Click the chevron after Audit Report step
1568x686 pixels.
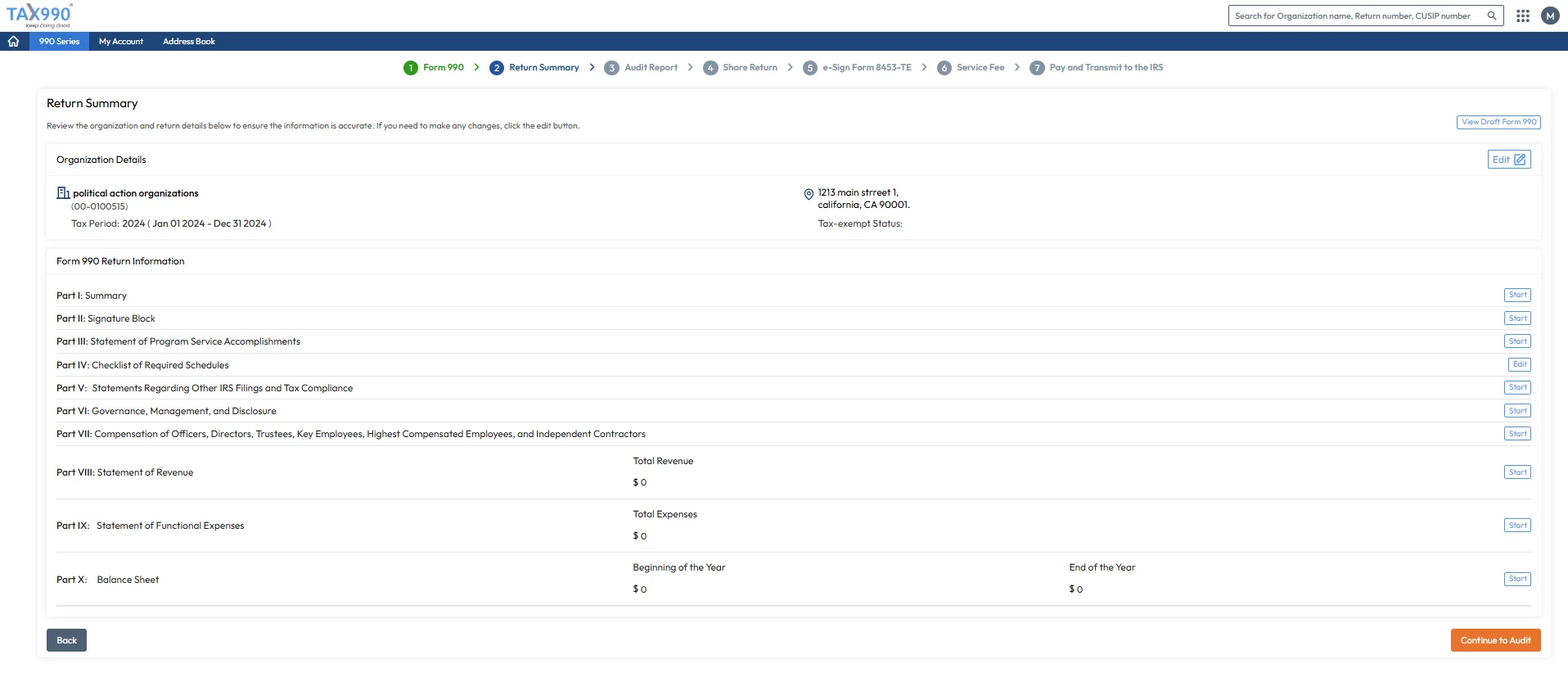[x=691, y=67]
